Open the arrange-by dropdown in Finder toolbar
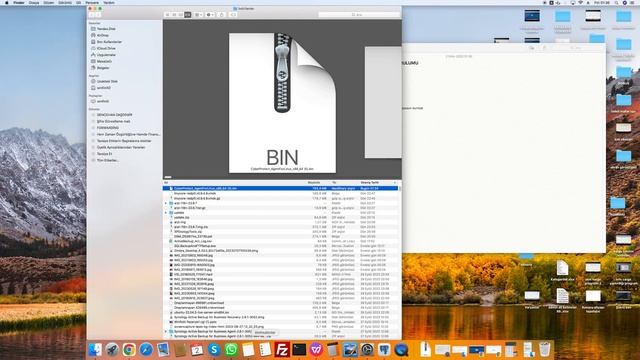 coord(198,15)
